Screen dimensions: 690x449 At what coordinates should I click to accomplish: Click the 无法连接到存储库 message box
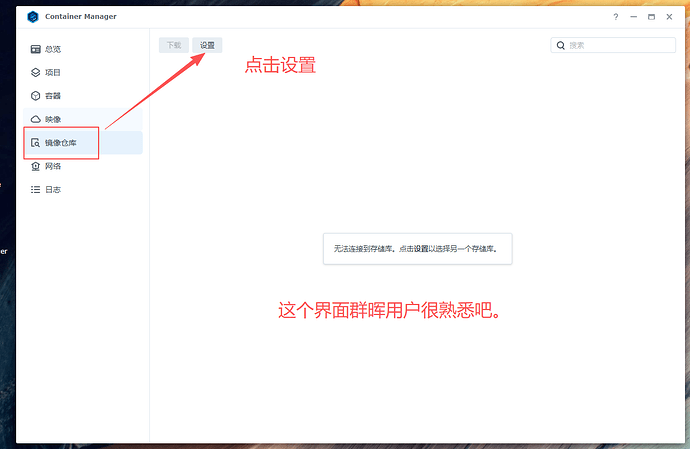(x=418, y=249)
